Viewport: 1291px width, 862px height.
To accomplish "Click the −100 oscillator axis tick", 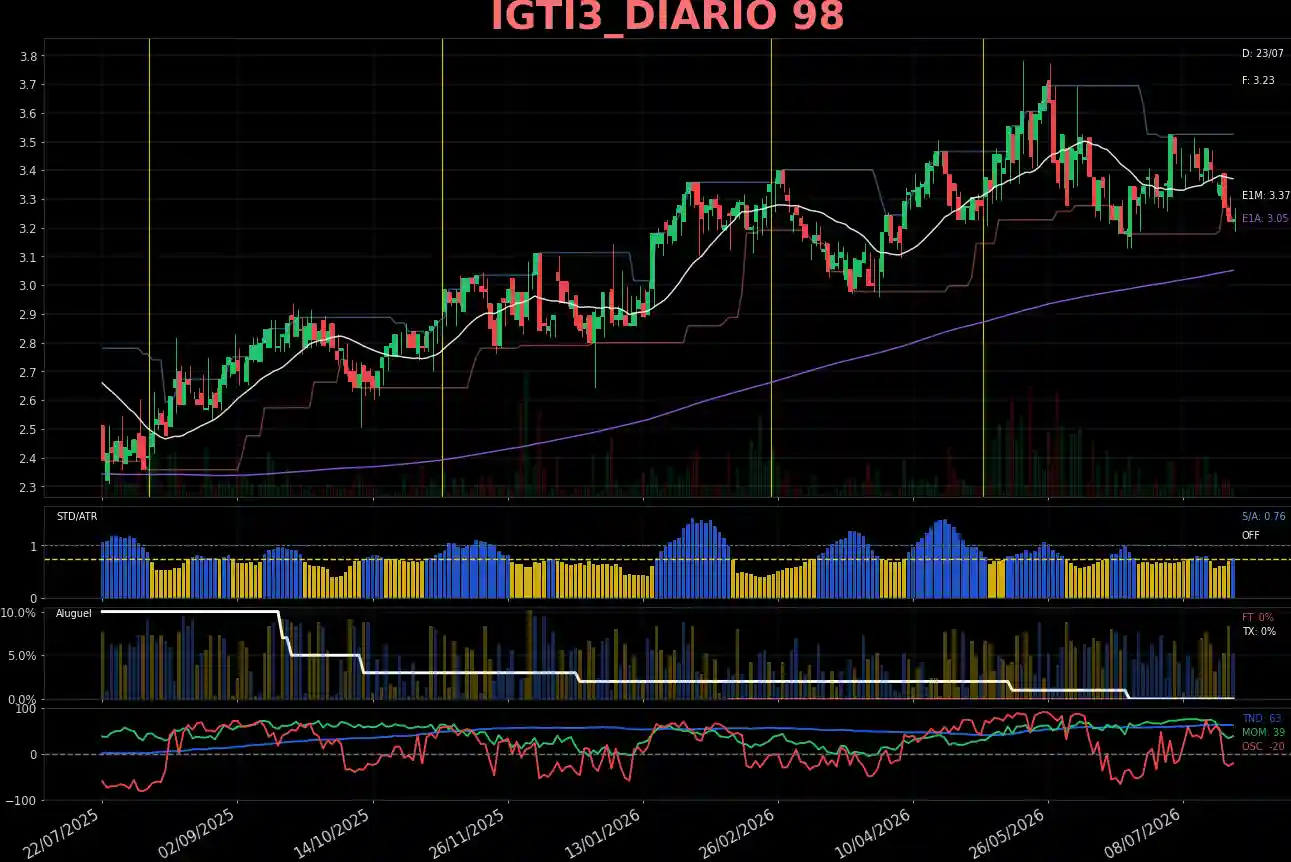I will pyautogui.click(x=20, y=801).
